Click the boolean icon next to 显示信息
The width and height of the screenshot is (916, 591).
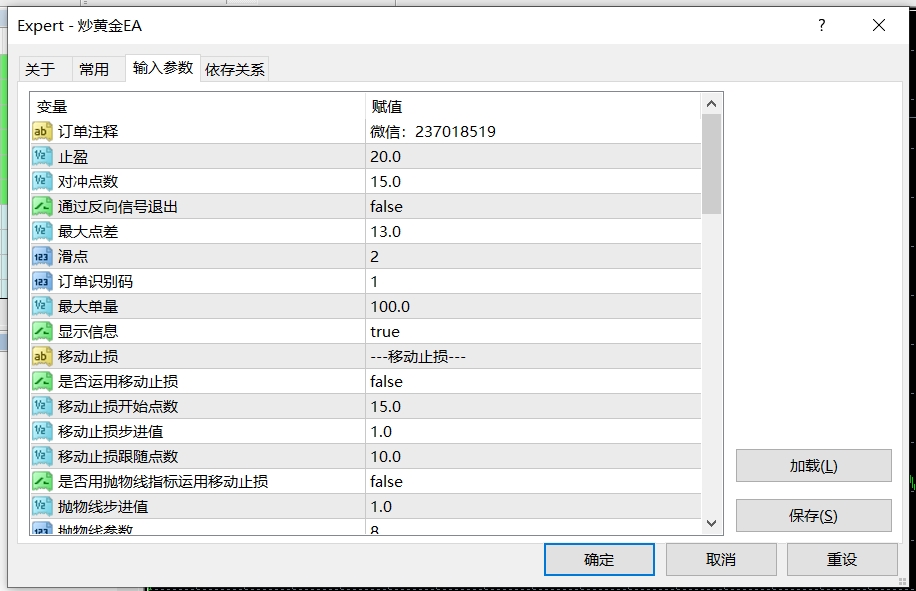coord(42,331)
